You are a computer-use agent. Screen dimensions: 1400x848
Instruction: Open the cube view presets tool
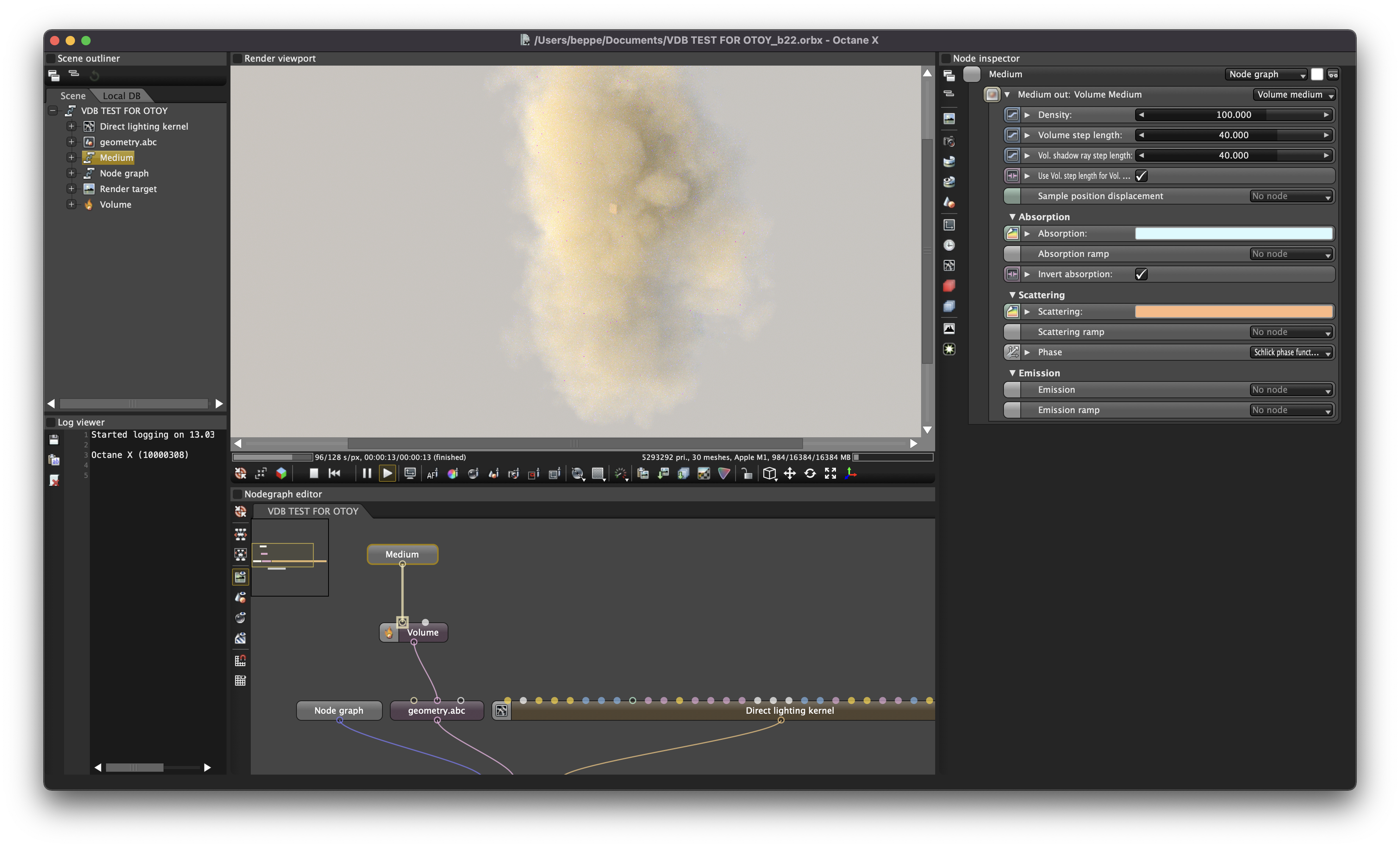769,474
